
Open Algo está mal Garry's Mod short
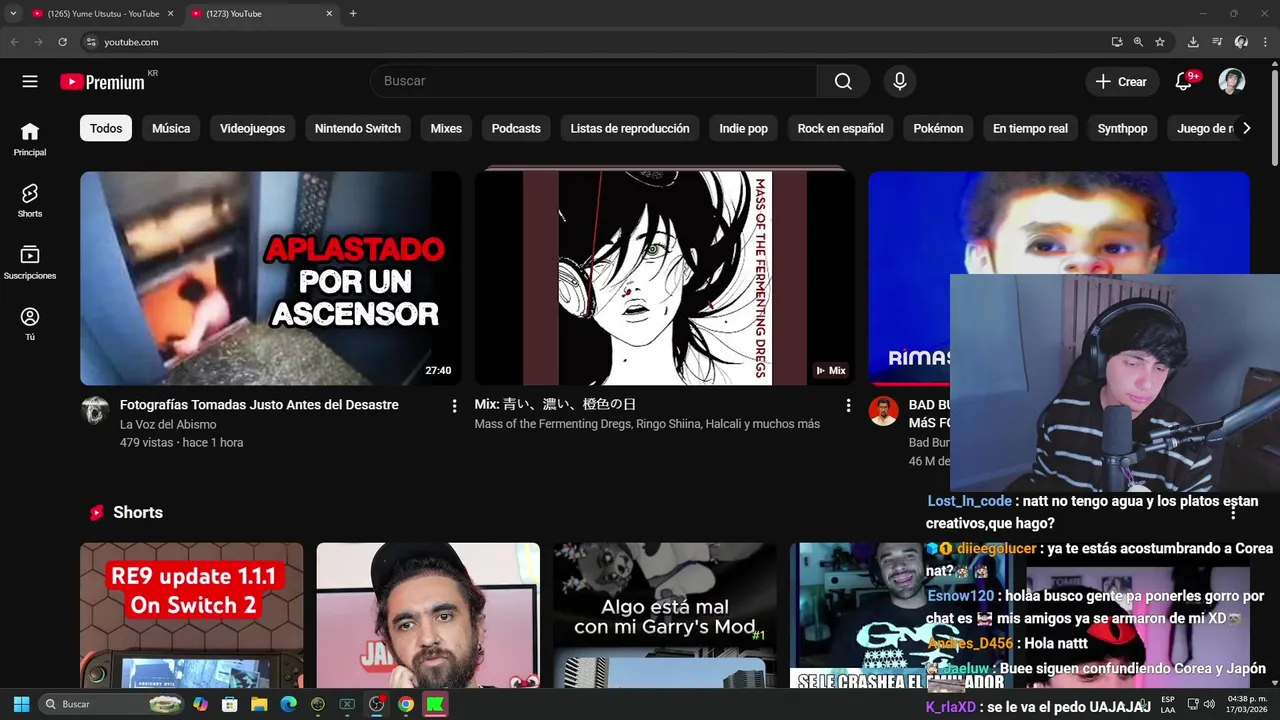(x=664, y=615)
